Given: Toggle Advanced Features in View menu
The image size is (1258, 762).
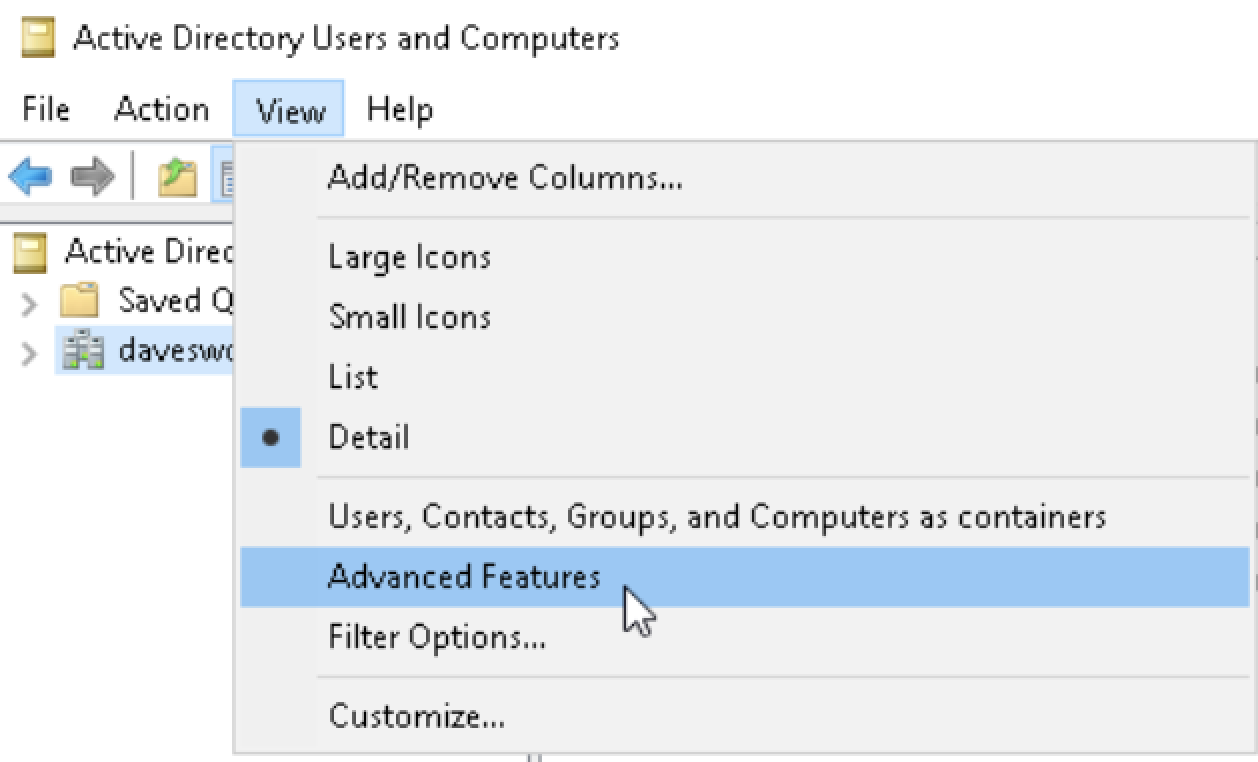Looking at the screenshot, I should click(x=464, y=577).
